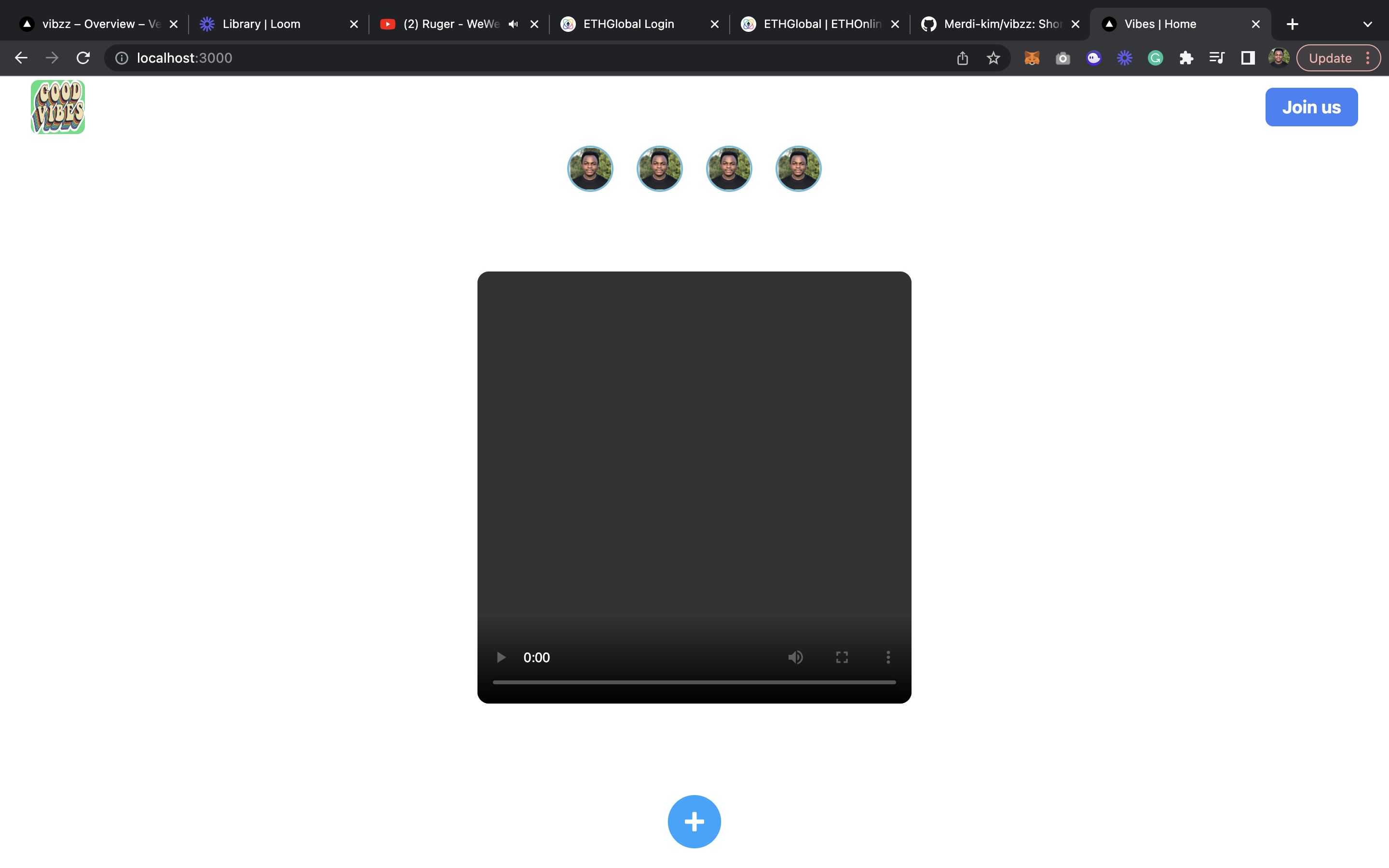Click the browser bookmark icon
The width and height of the screenshot is (1389, 868).
[993, 57]
